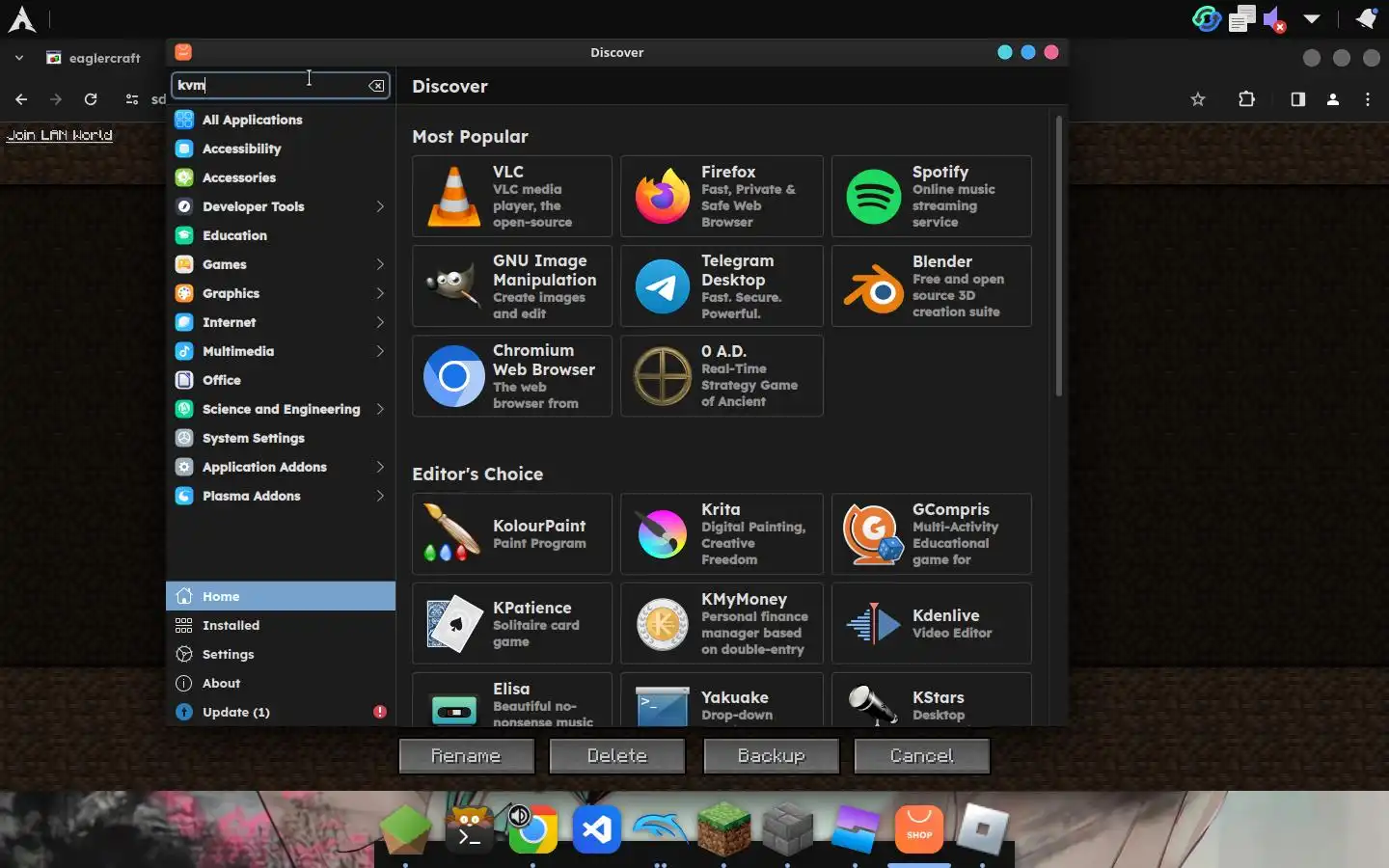Screen dimensions: 1389x868
Task: Select All Applications category
Action: [x=281, y=120]
